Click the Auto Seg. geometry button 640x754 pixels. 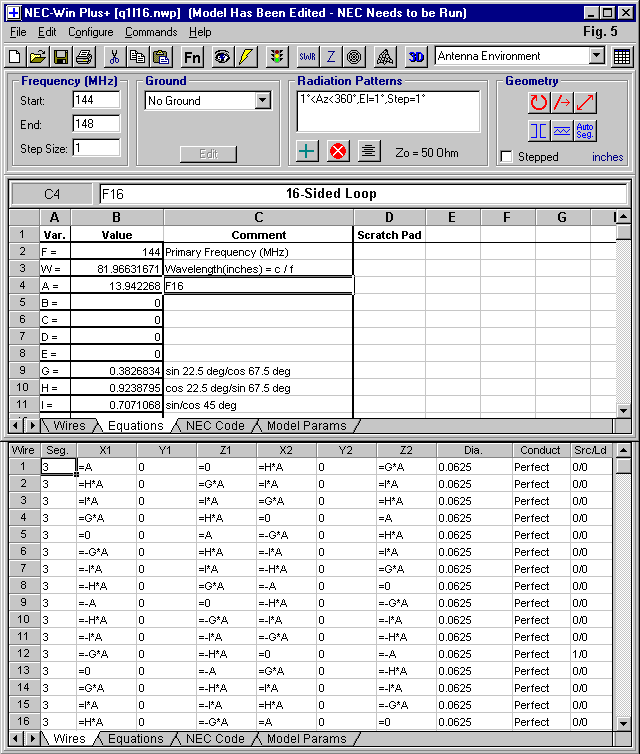[x=586, y=131]
